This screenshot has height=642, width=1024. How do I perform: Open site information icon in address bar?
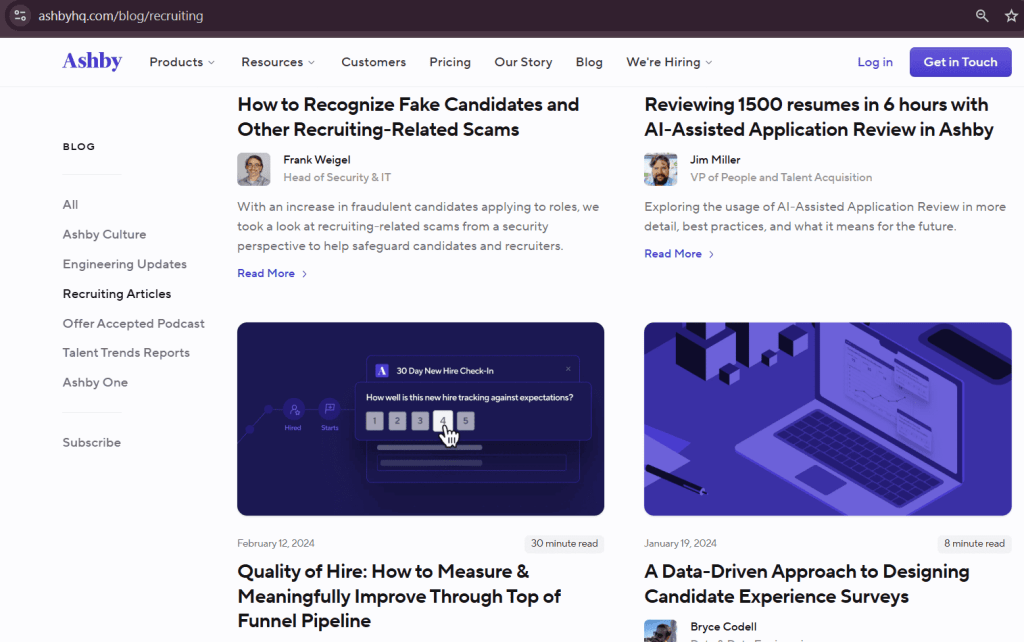pyautogui.click(x=20, y=16)
